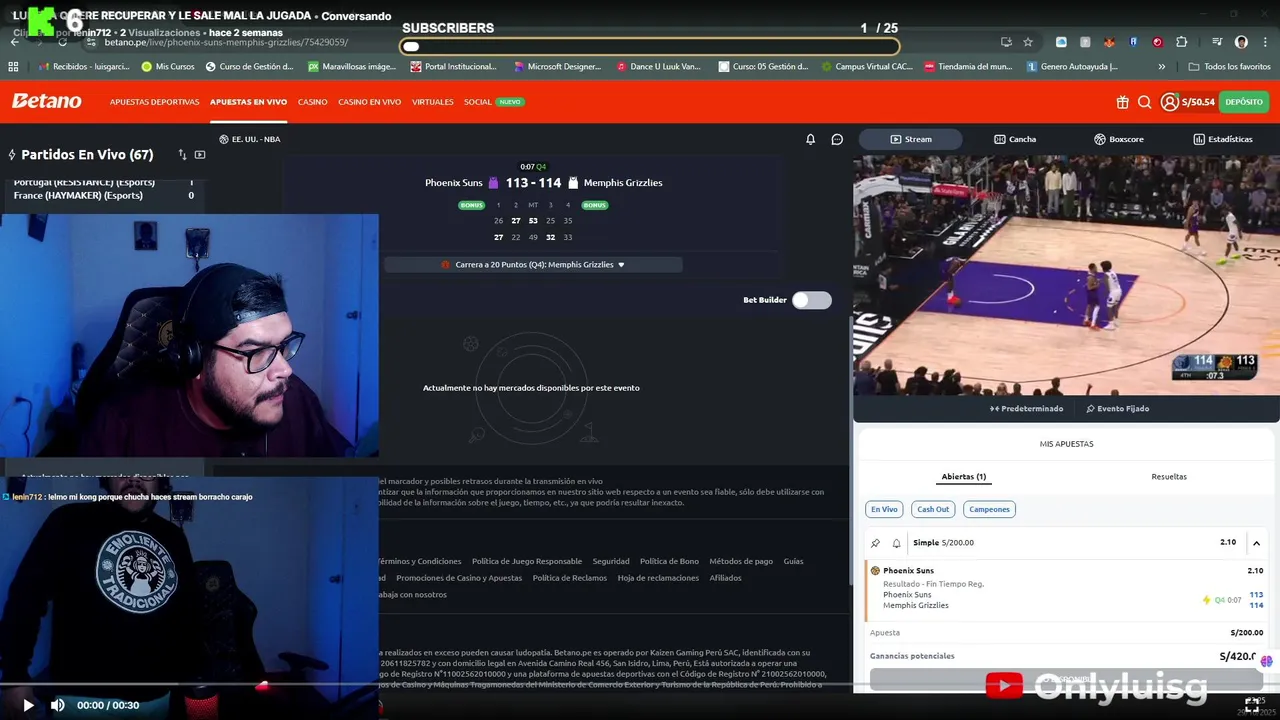
Task: Open the Abiertas (1) bets tab
Action: 964,477
